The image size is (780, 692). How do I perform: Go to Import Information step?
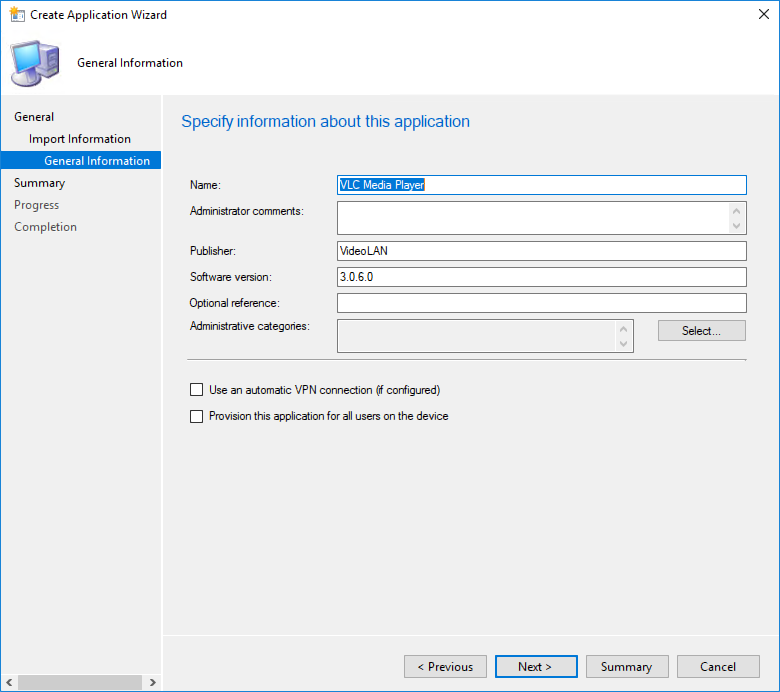click(80, 139)
